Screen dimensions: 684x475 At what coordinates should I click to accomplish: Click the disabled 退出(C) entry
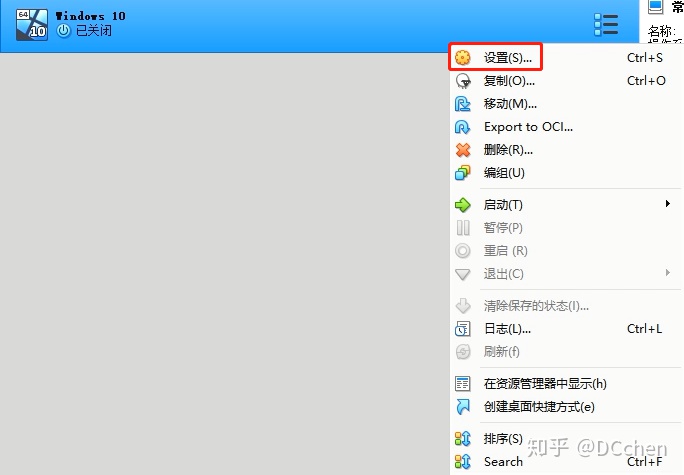coord(503,274)
